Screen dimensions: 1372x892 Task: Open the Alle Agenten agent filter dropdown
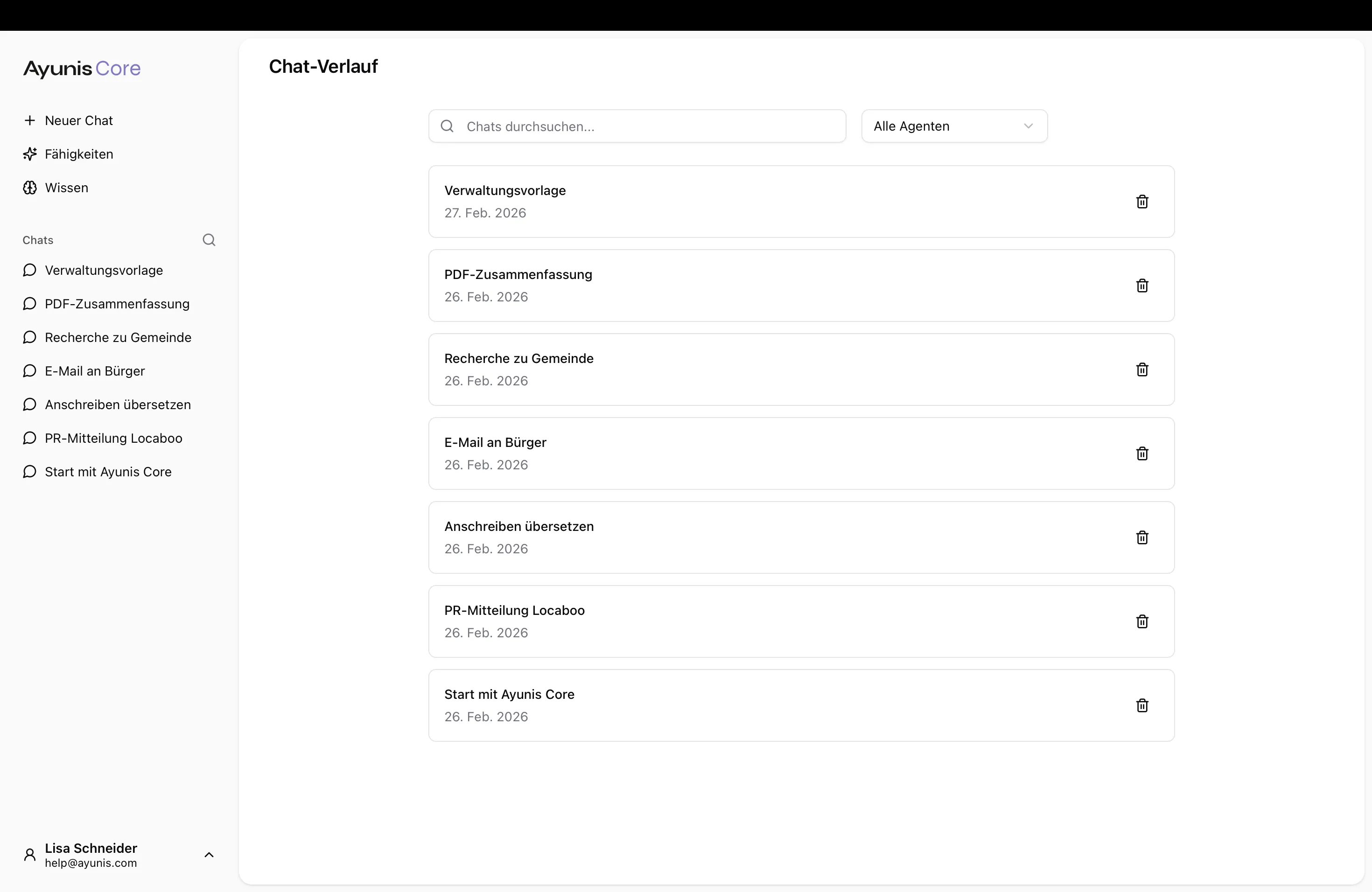954,125
